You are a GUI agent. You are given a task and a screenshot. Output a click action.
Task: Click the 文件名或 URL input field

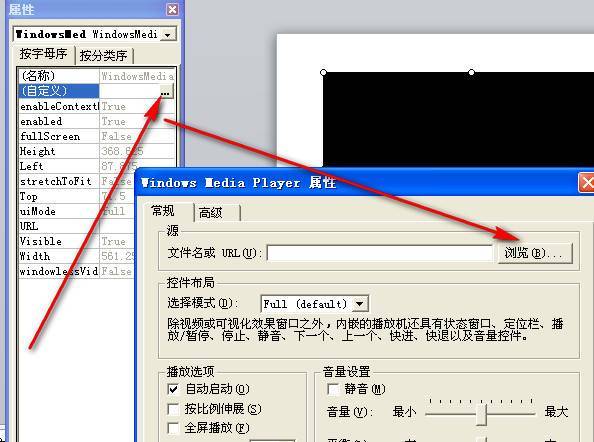[x=380, y=253]
